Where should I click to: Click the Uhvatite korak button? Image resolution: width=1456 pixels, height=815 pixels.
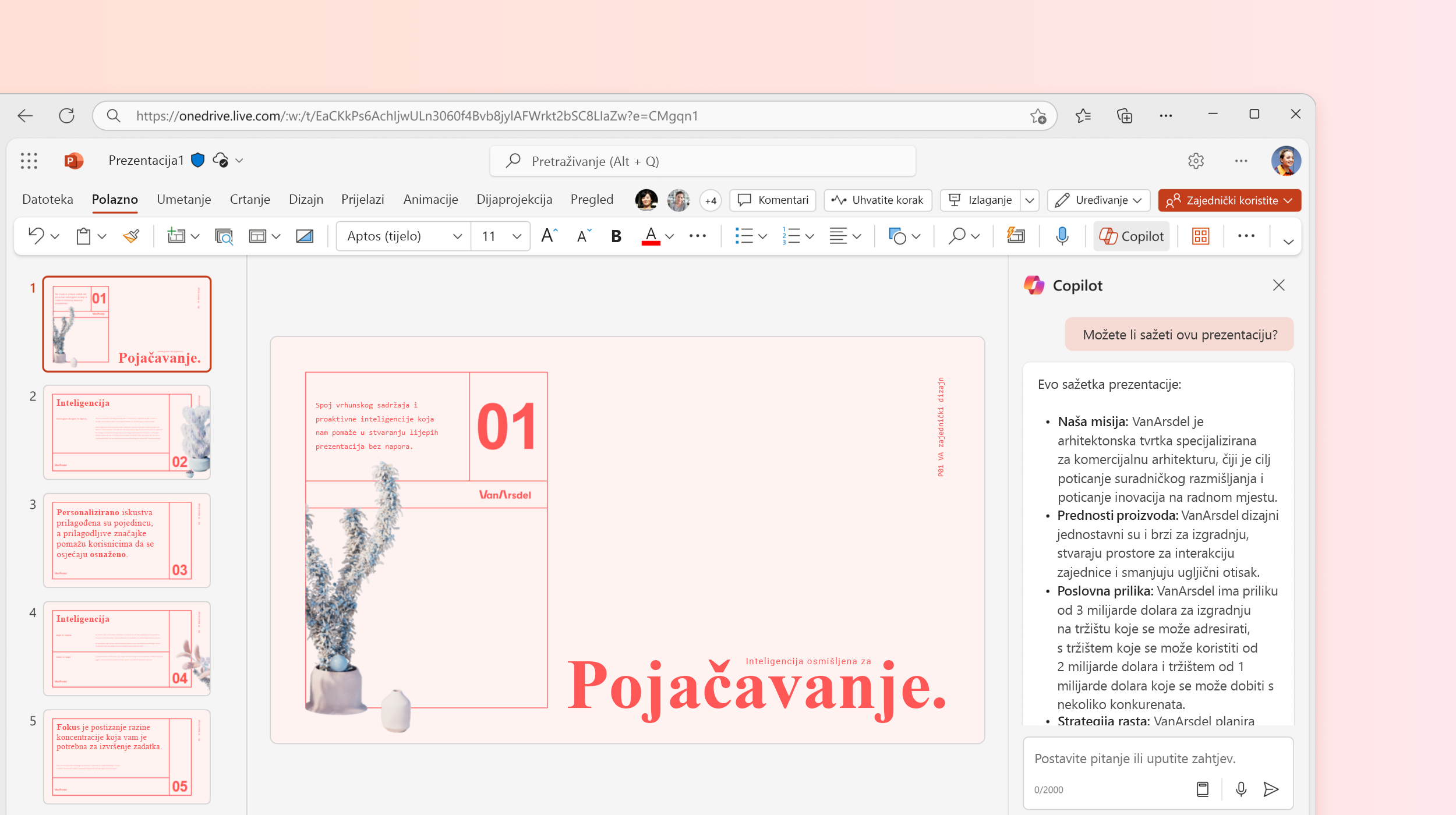pos(878,200)
